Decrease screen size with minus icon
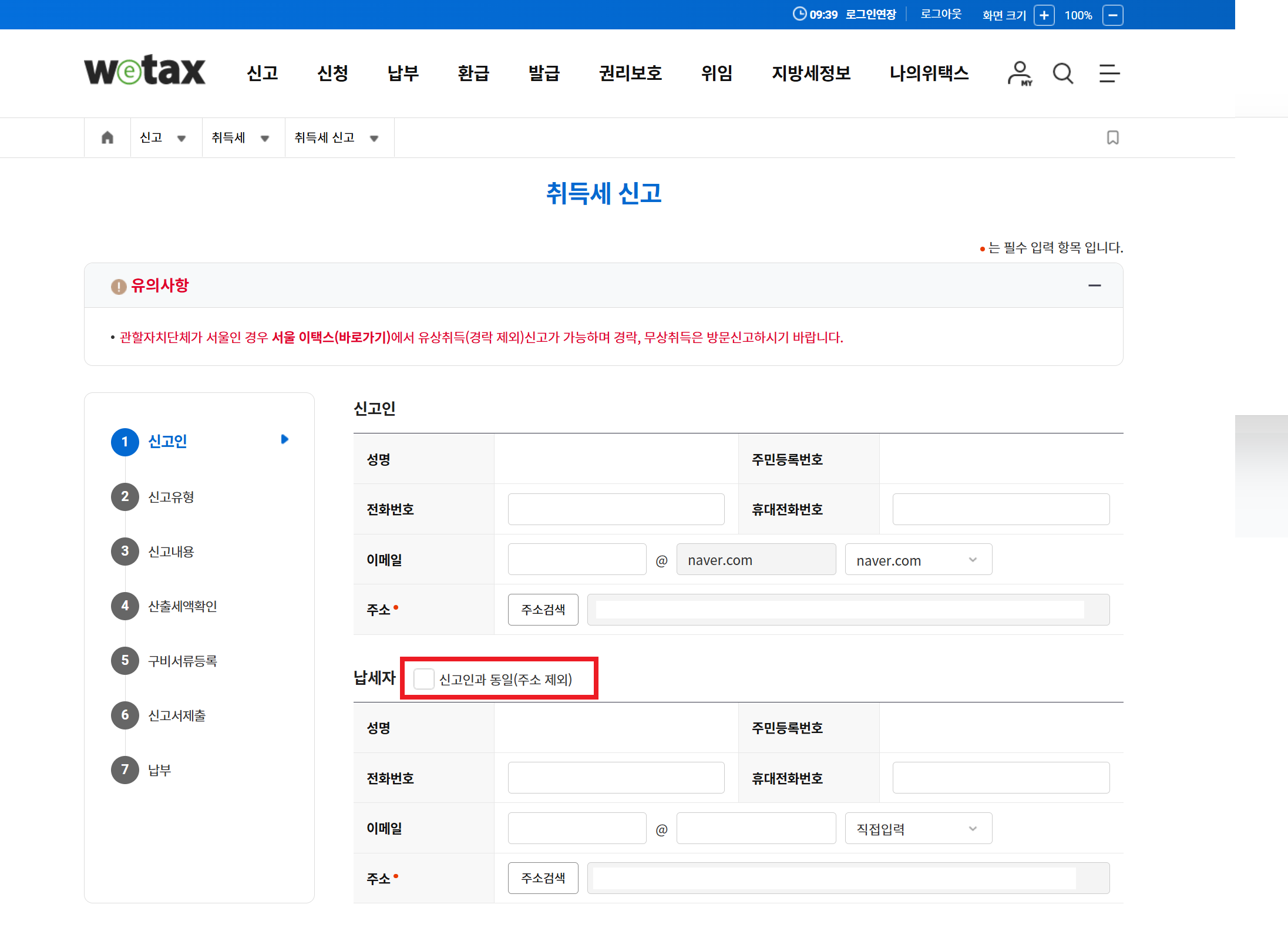 pos(1112,15)
